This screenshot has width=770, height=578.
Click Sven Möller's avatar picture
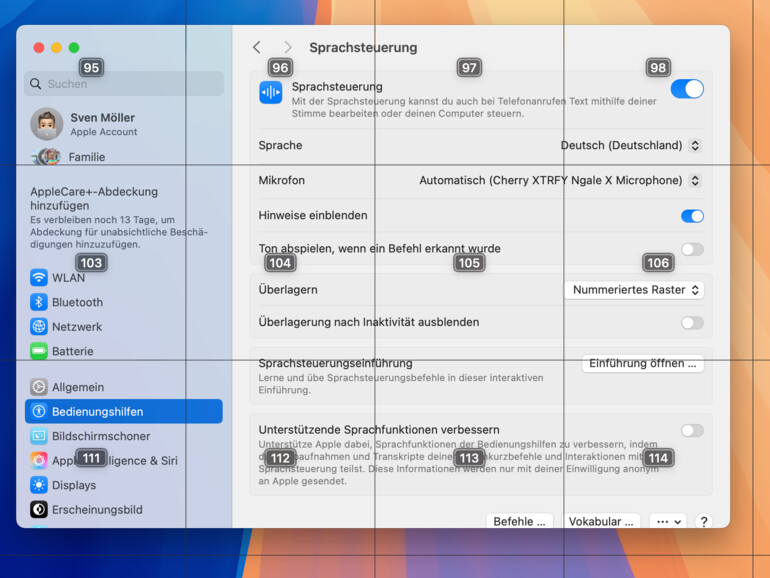(47, 124)
